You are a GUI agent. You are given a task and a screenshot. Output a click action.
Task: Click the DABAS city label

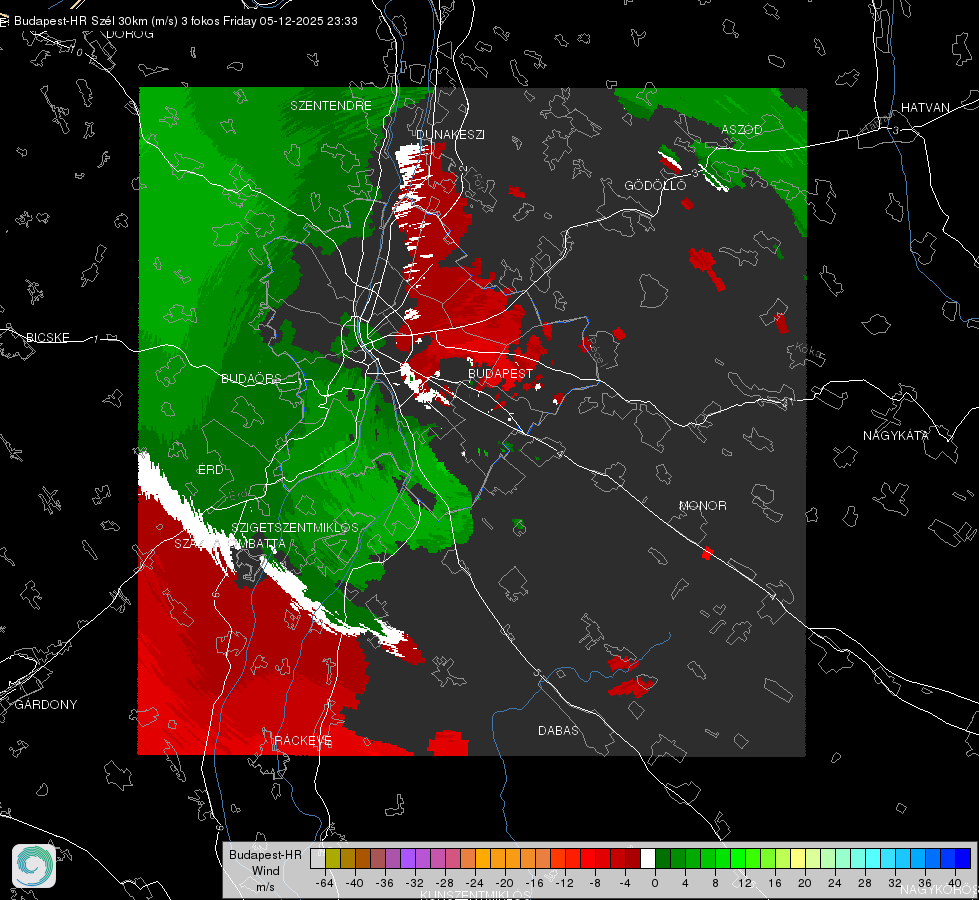click(x=558, y=731)
